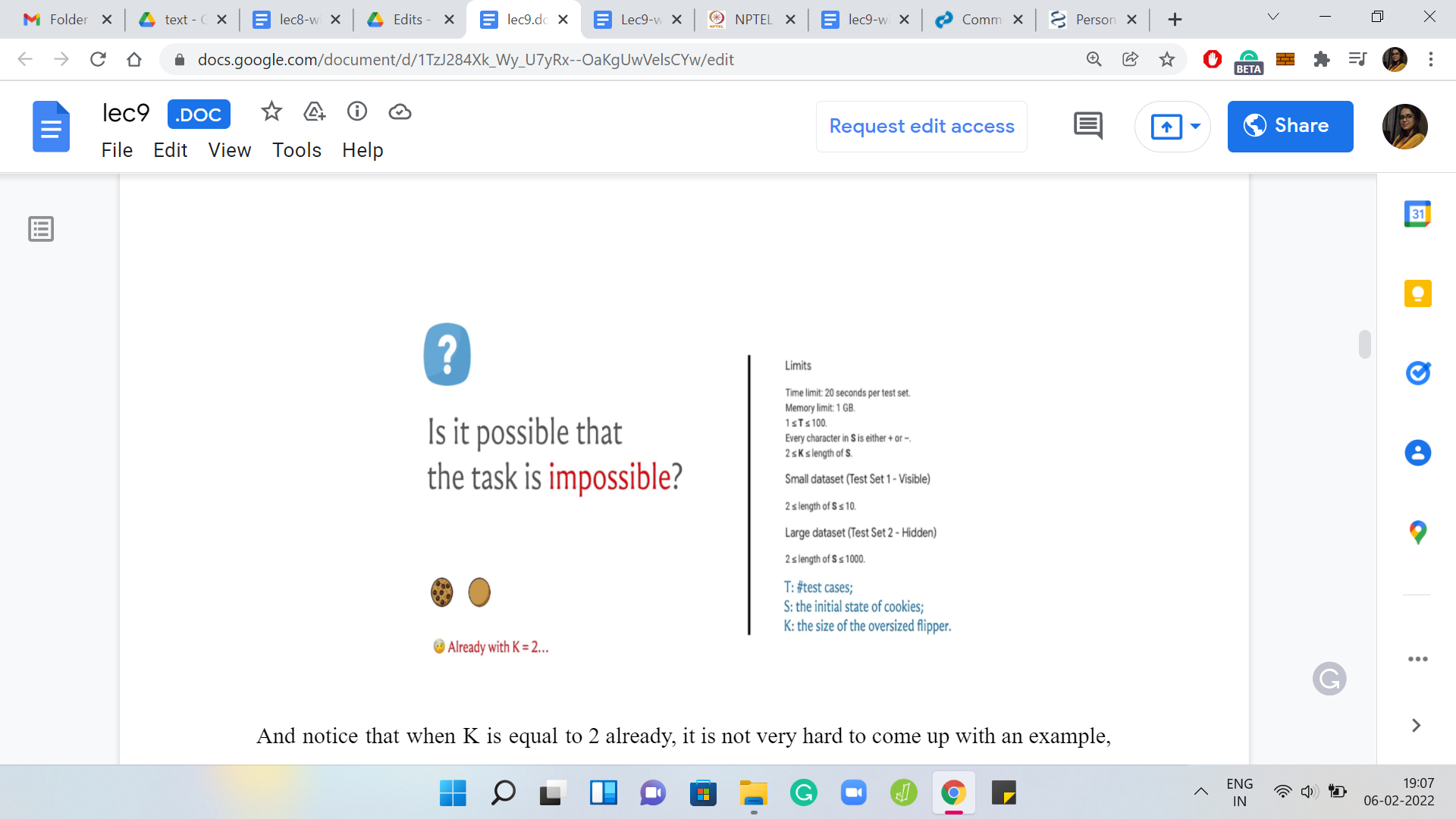This screenshot has height=819, width=1456.
Task: Open Google Calendar in the side panel
Action: 1417,214
